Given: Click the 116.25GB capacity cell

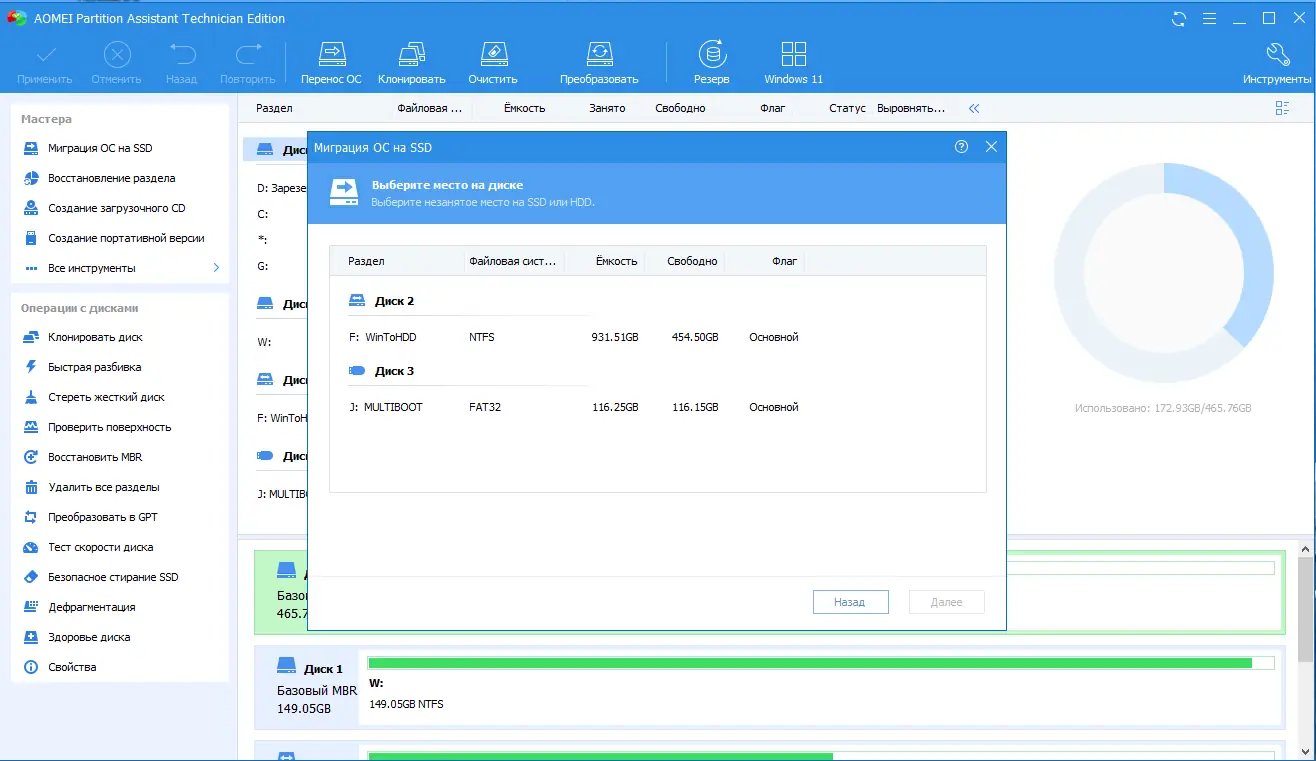Looking at the screenshot, I should click(615, 407).
